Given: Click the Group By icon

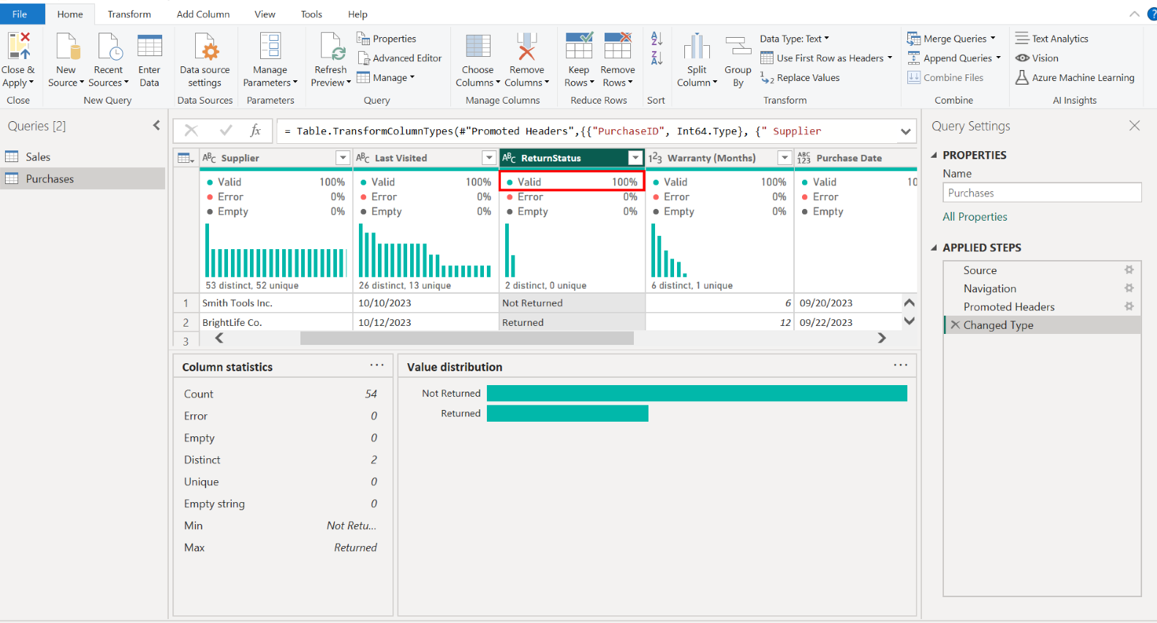Looking at the screenshot, I should (x=738, y=48).
